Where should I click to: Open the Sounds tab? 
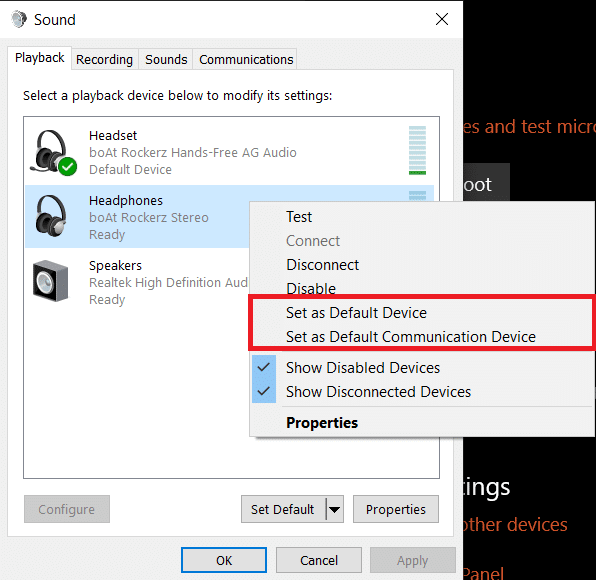pyautogui.click(x=166, y=60)
